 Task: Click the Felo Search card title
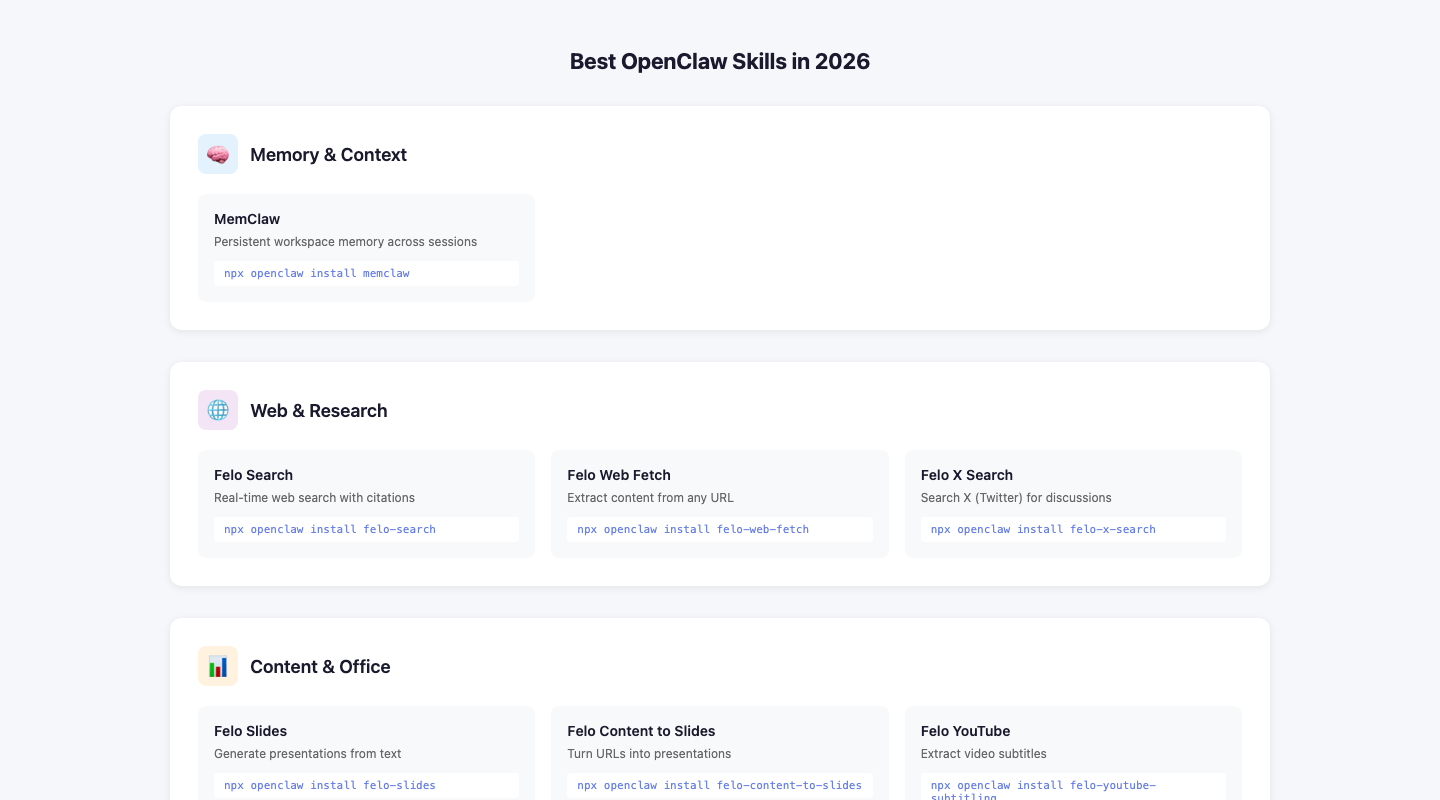253,475
